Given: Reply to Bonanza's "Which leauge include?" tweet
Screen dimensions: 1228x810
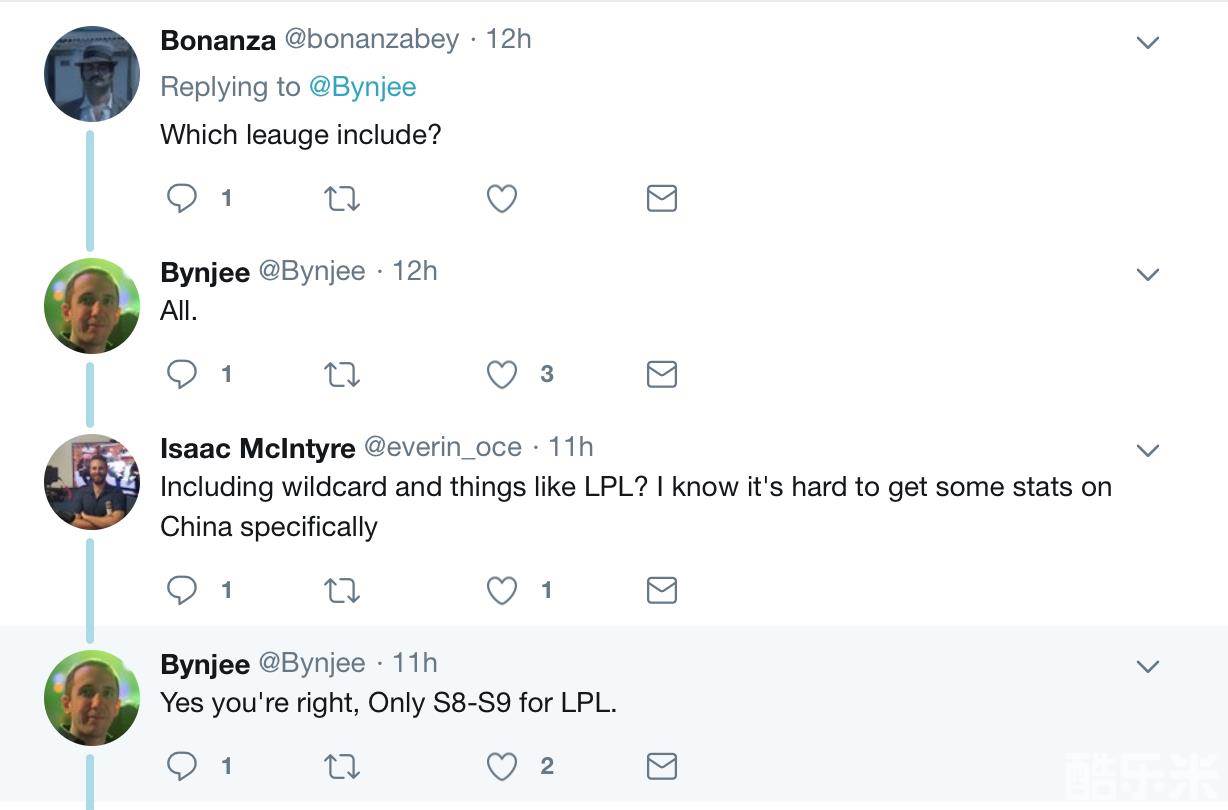Looking at the screenshot, I should (x=182, y=198).
